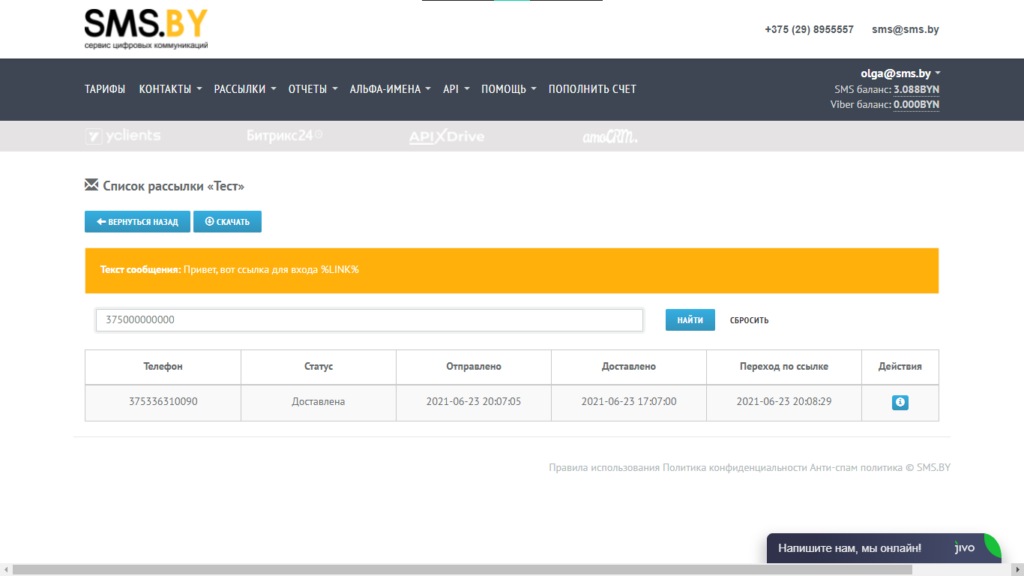Viewport: 1024px width, 576px height.
Task: Click the jivo chat logo
Action: (965, 548)
